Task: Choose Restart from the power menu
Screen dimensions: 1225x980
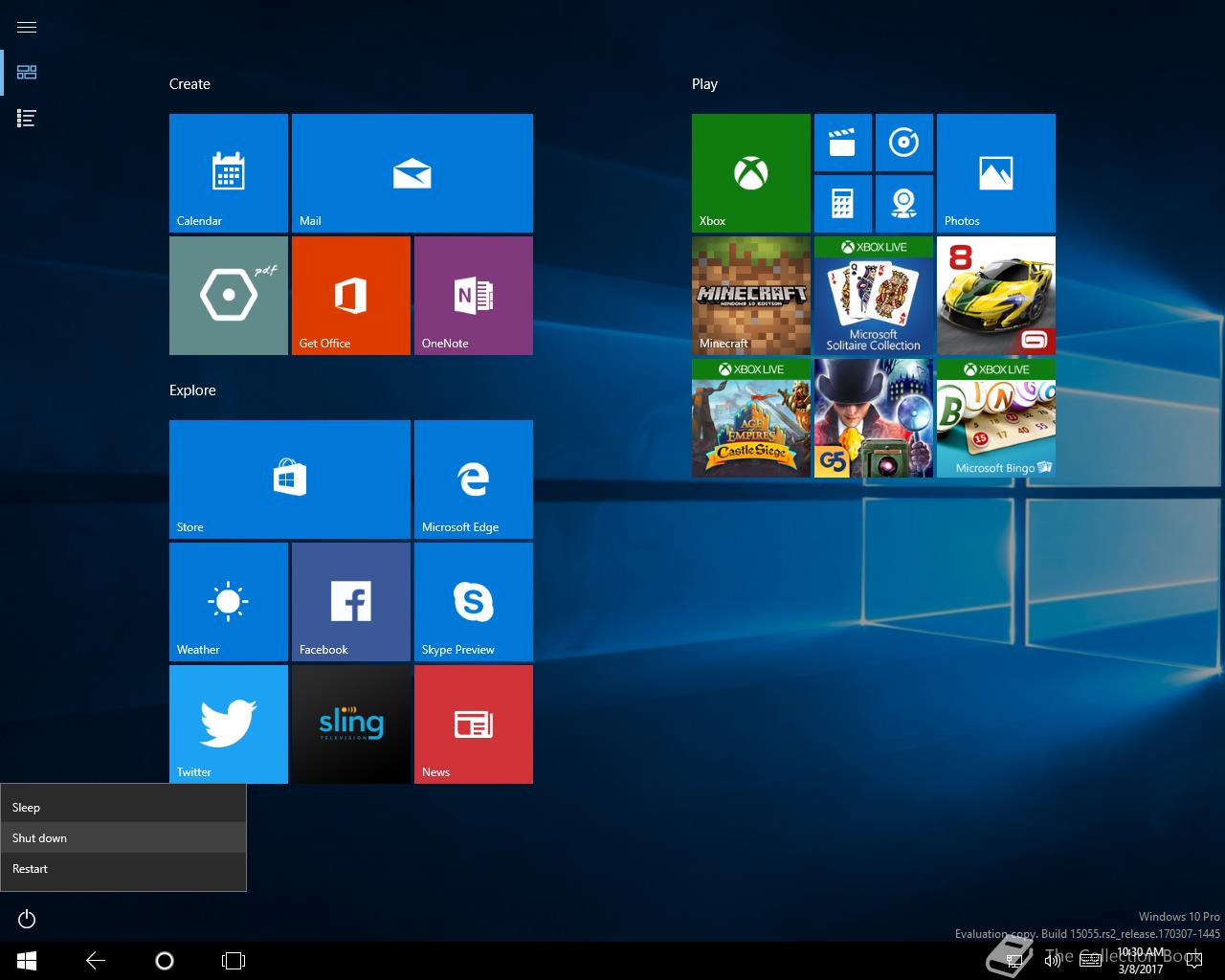Action: pyautogui.click(x=123, y=869)
